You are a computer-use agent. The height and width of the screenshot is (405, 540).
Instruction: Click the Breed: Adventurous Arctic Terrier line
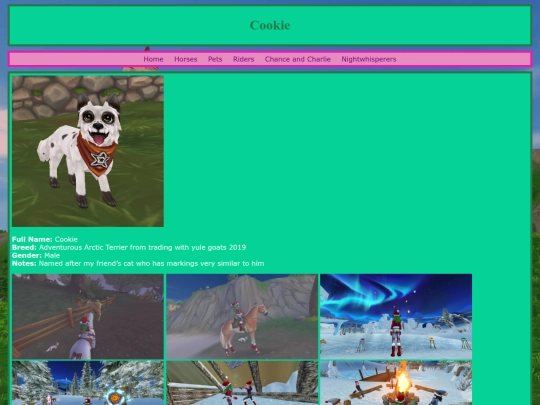click(129, 247)
